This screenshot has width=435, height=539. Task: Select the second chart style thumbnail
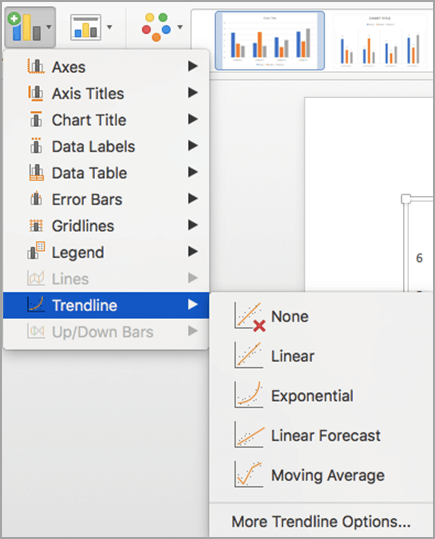point(380,41)
